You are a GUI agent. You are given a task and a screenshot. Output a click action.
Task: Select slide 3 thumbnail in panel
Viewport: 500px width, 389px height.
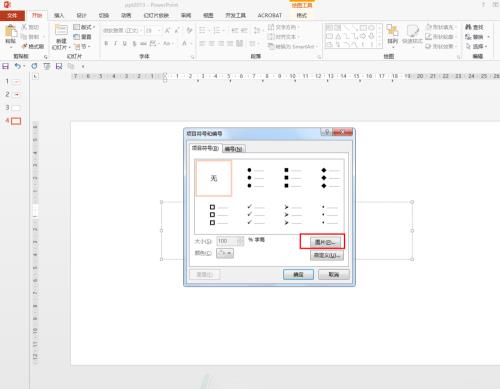[16, 108]
